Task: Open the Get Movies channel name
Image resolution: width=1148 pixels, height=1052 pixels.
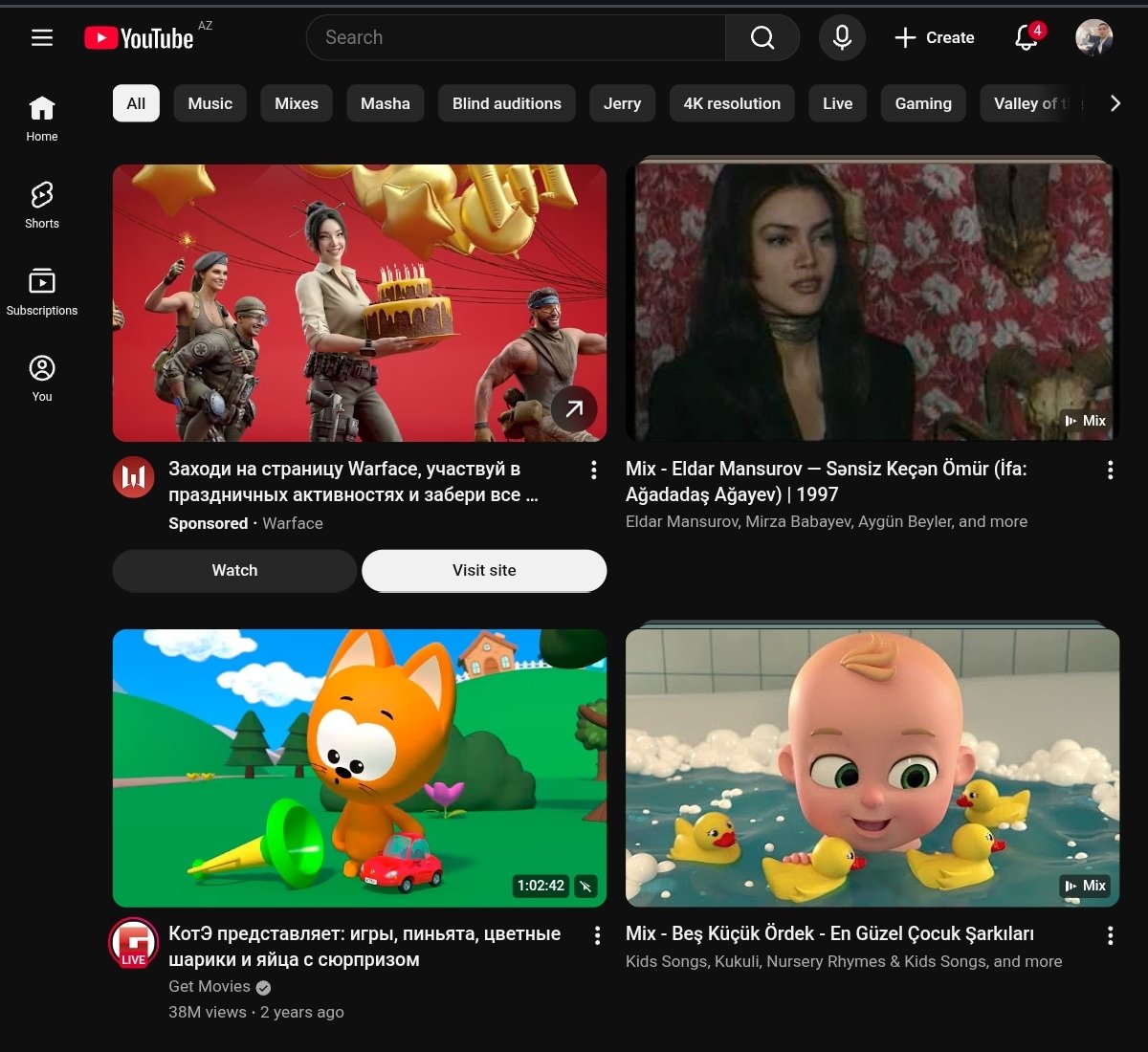Action: 210,986
